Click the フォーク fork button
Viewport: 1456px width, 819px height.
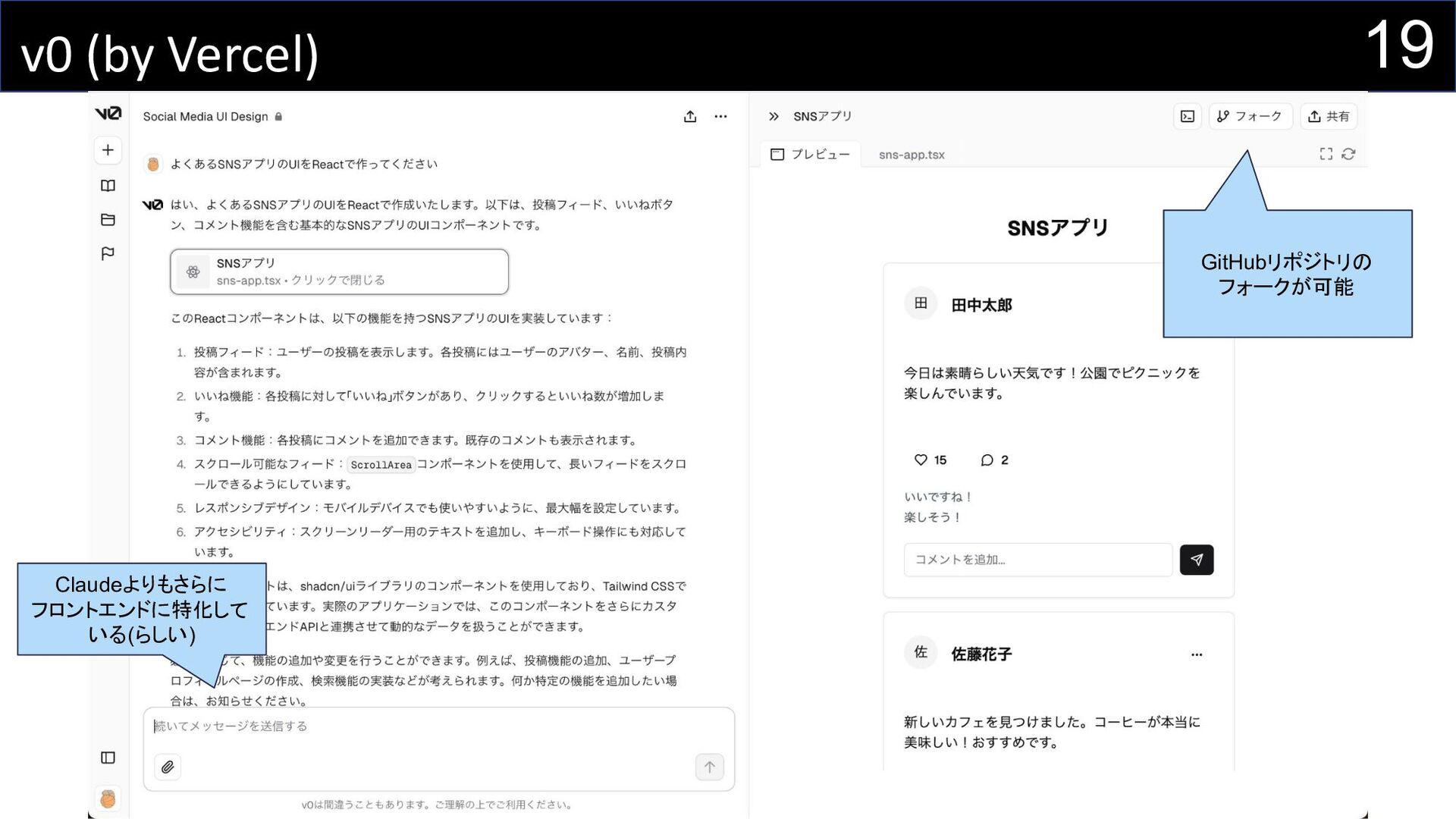(x=1250, y=117)
